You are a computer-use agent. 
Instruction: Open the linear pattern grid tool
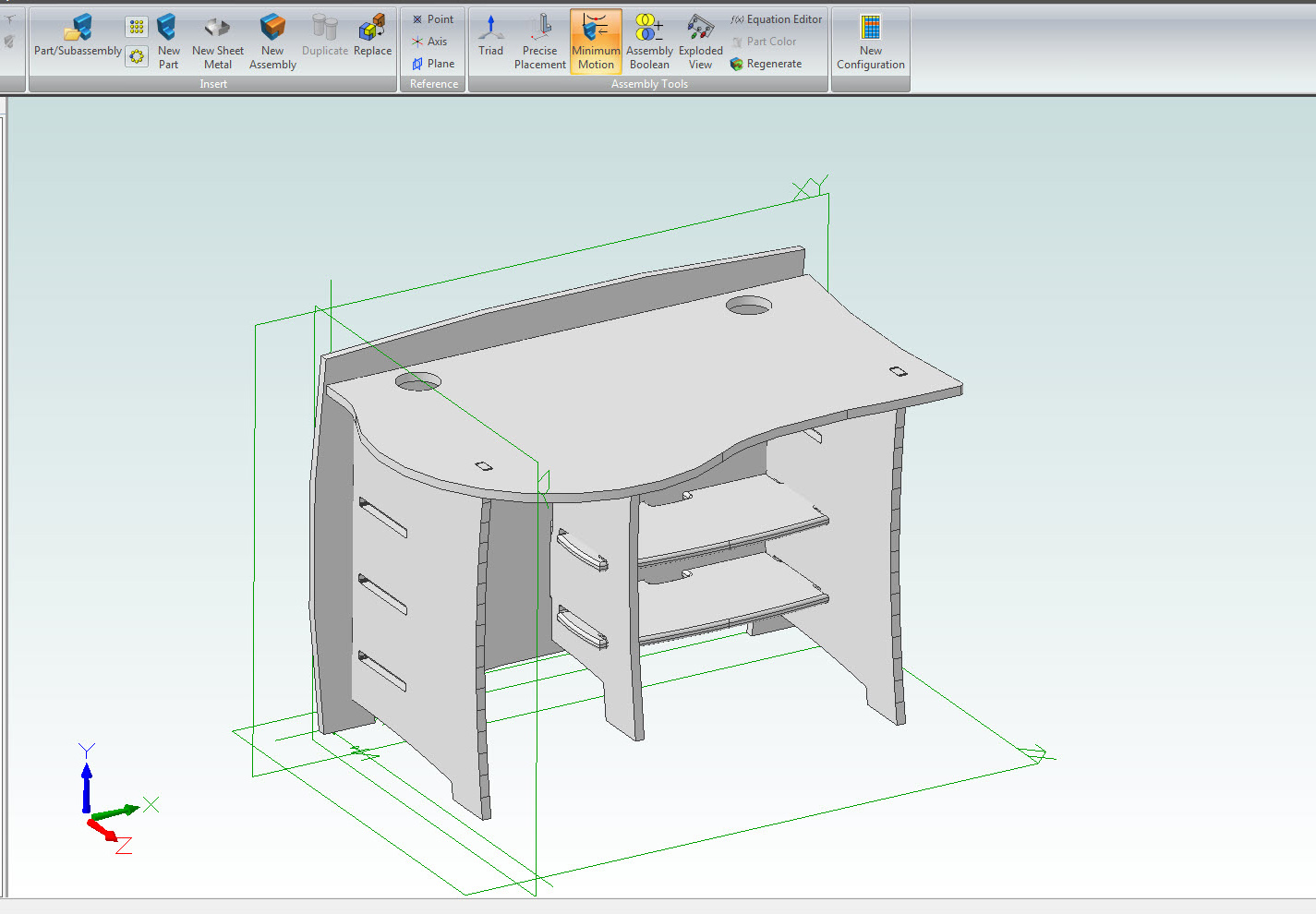[137, 27]
